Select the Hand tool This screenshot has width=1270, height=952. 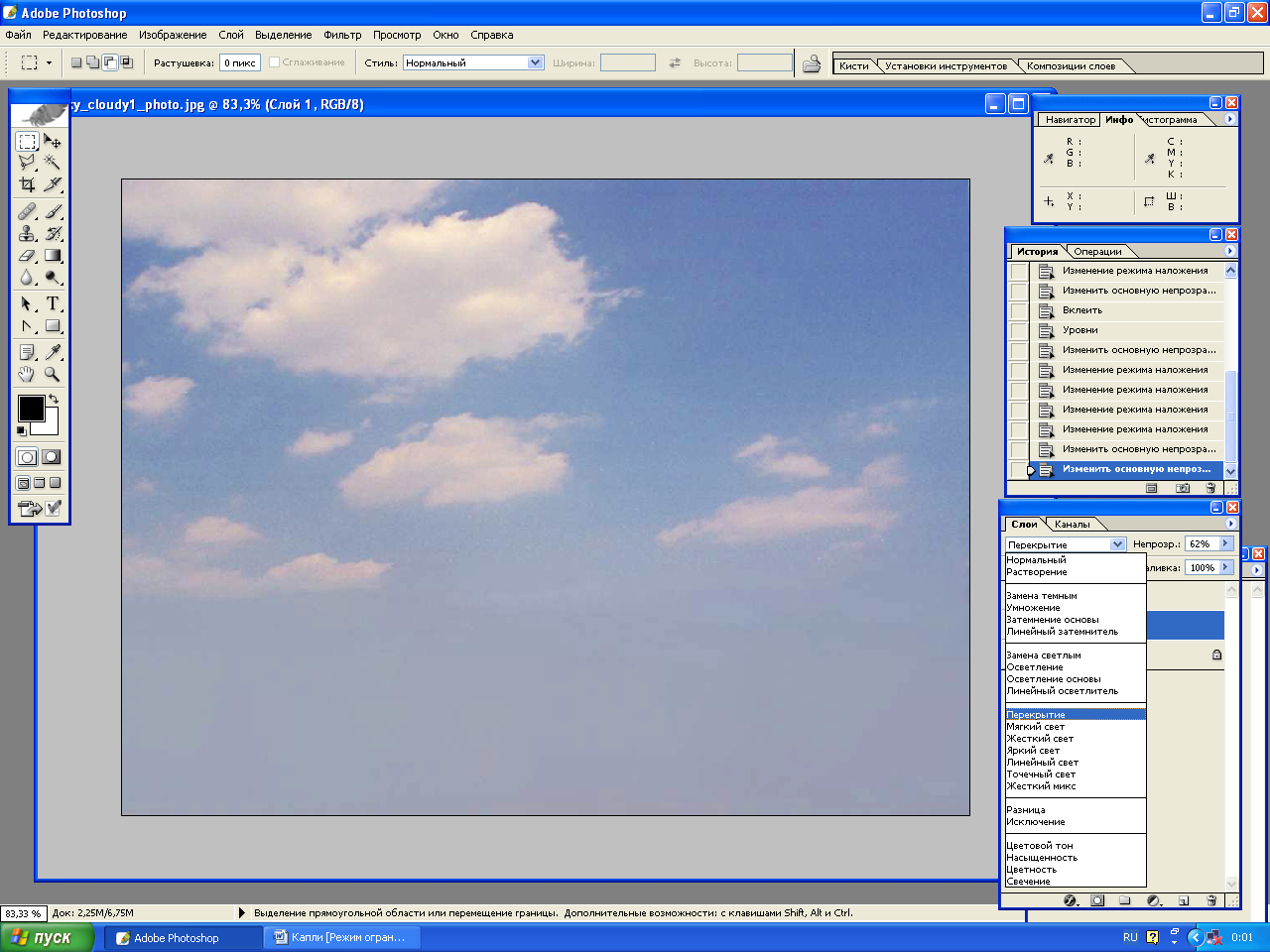pyautogui.click(x=28, y=374)
